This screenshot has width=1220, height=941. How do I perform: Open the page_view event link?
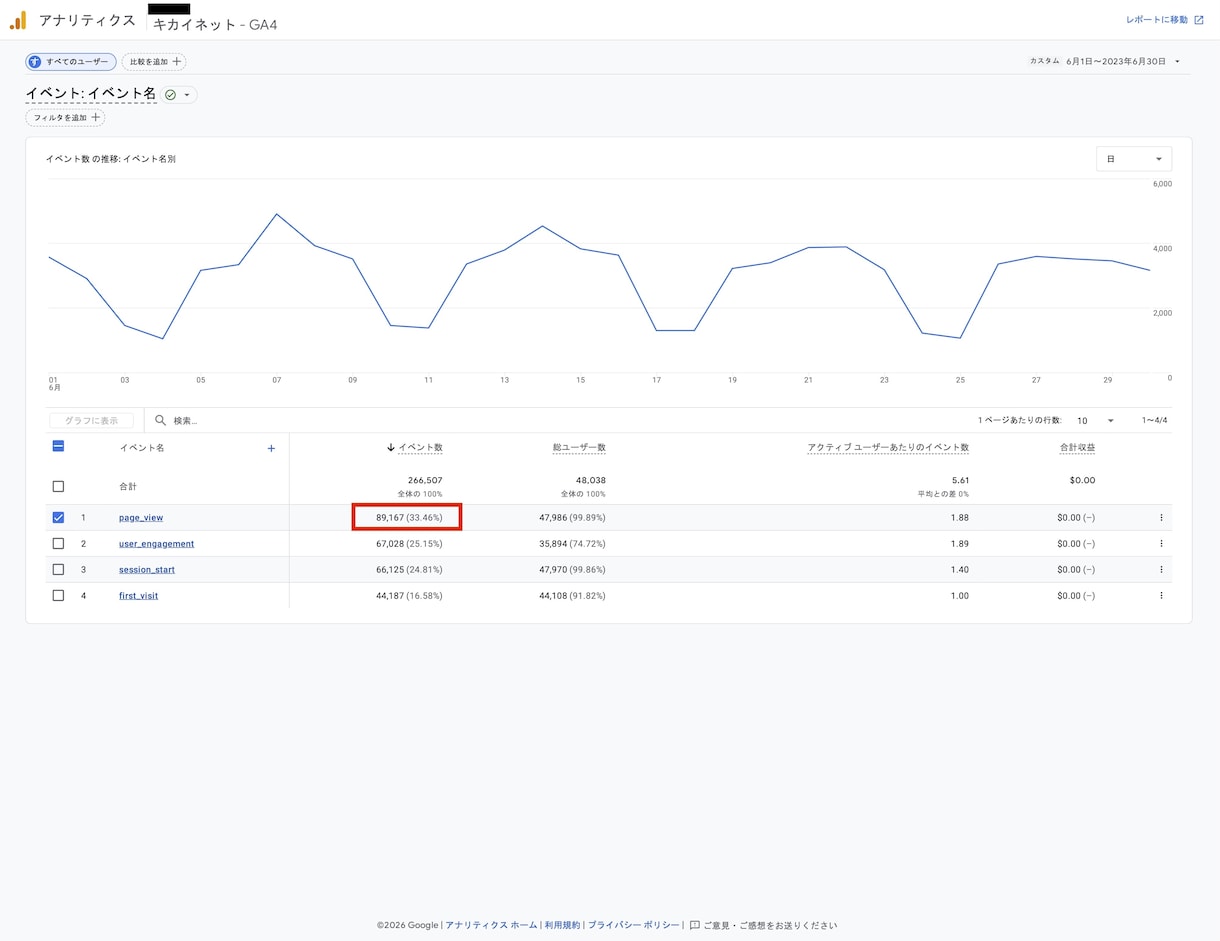click(x=141, y=518)
